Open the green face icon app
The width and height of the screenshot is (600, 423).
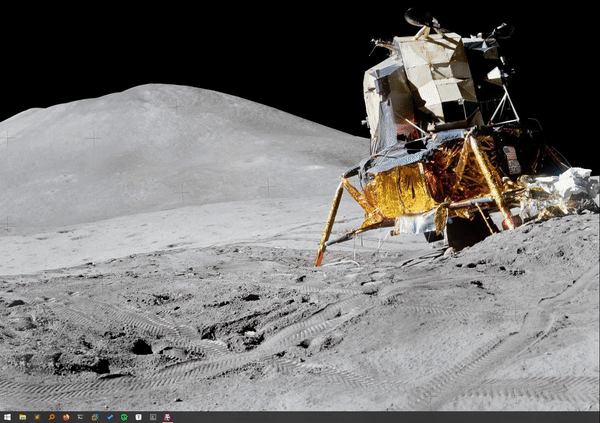click(124, 417)
